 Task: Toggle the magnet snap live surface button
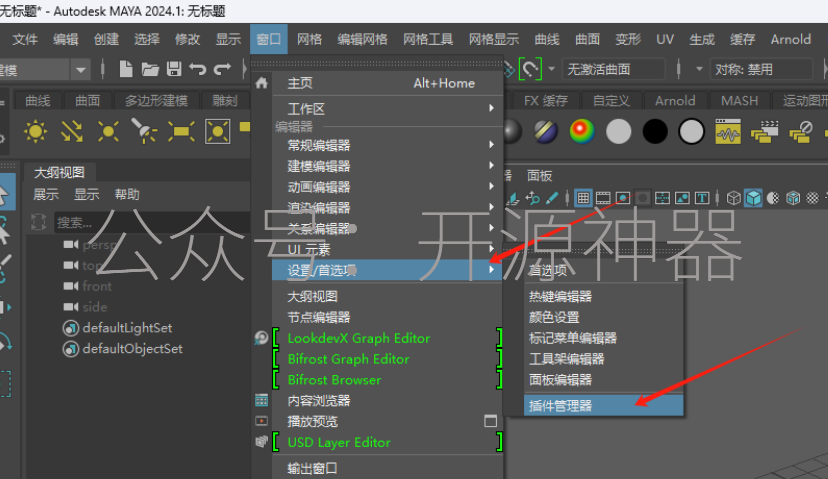pos(531,69)
